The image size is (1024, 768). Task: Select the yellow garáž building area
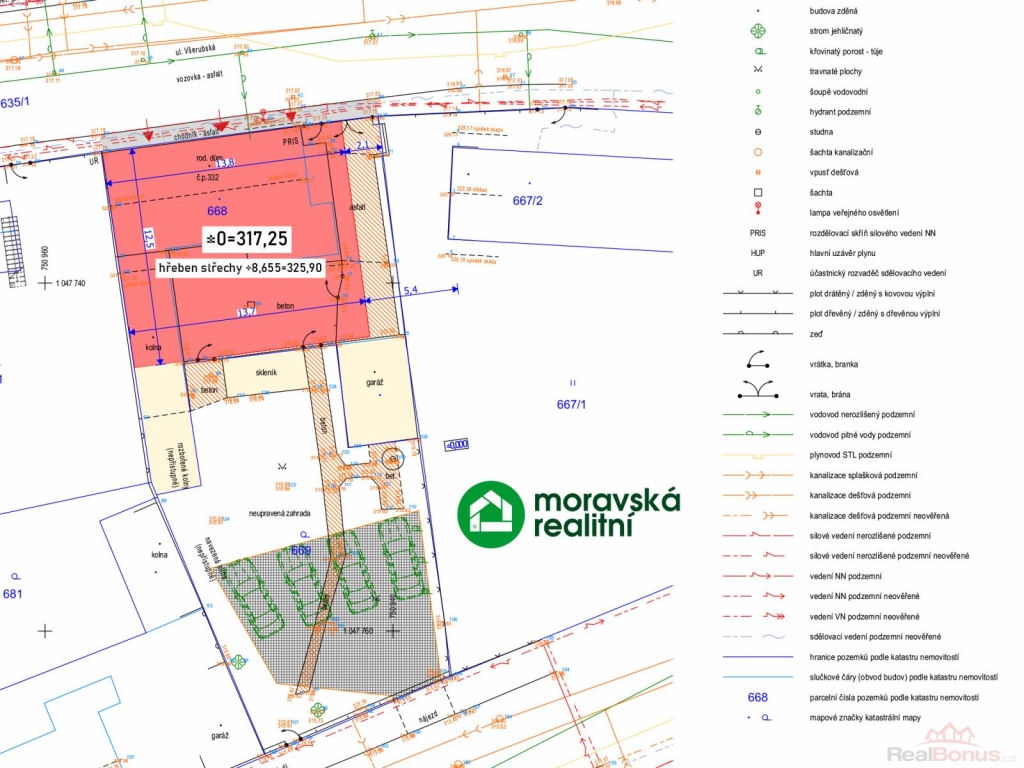(376, 392)
